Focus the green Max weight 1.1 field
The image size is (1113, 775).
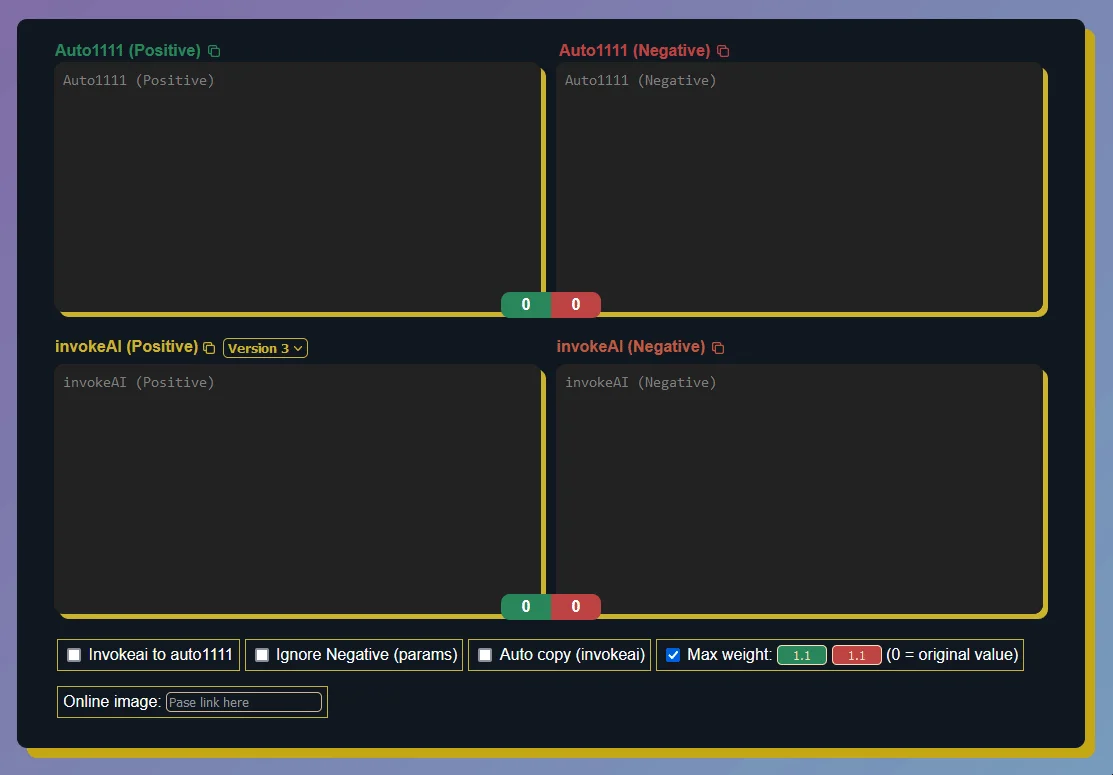coord(802,655)
